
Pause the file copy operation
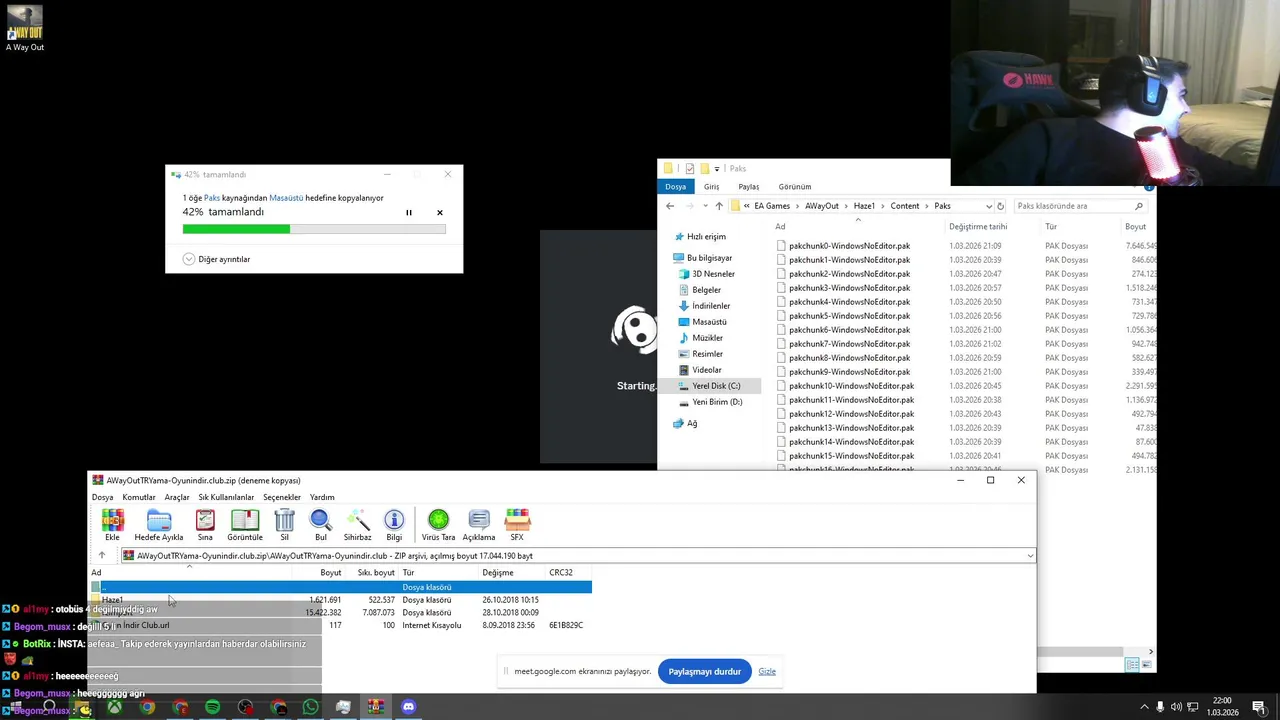pos(408,212)
